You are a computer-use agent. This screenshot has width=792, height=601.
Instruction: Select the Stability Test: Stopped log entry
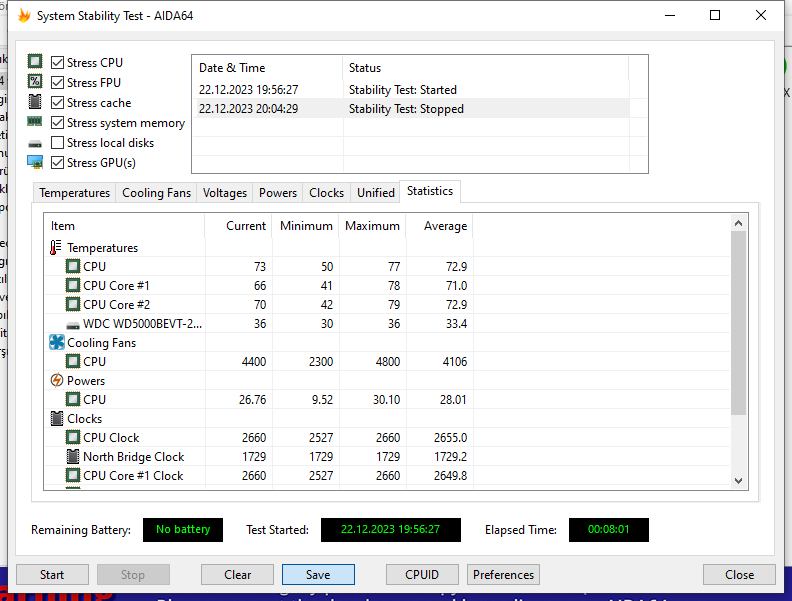point(411,109)
